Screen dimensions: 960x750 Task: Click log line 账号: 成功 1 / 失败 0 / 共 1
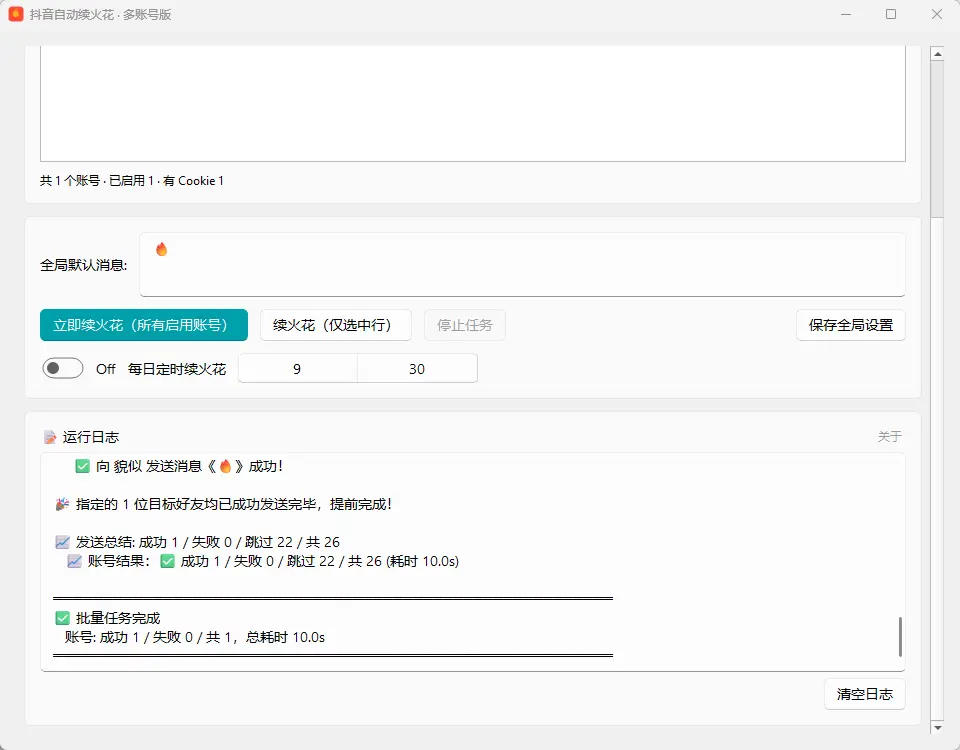coord(195,637)
